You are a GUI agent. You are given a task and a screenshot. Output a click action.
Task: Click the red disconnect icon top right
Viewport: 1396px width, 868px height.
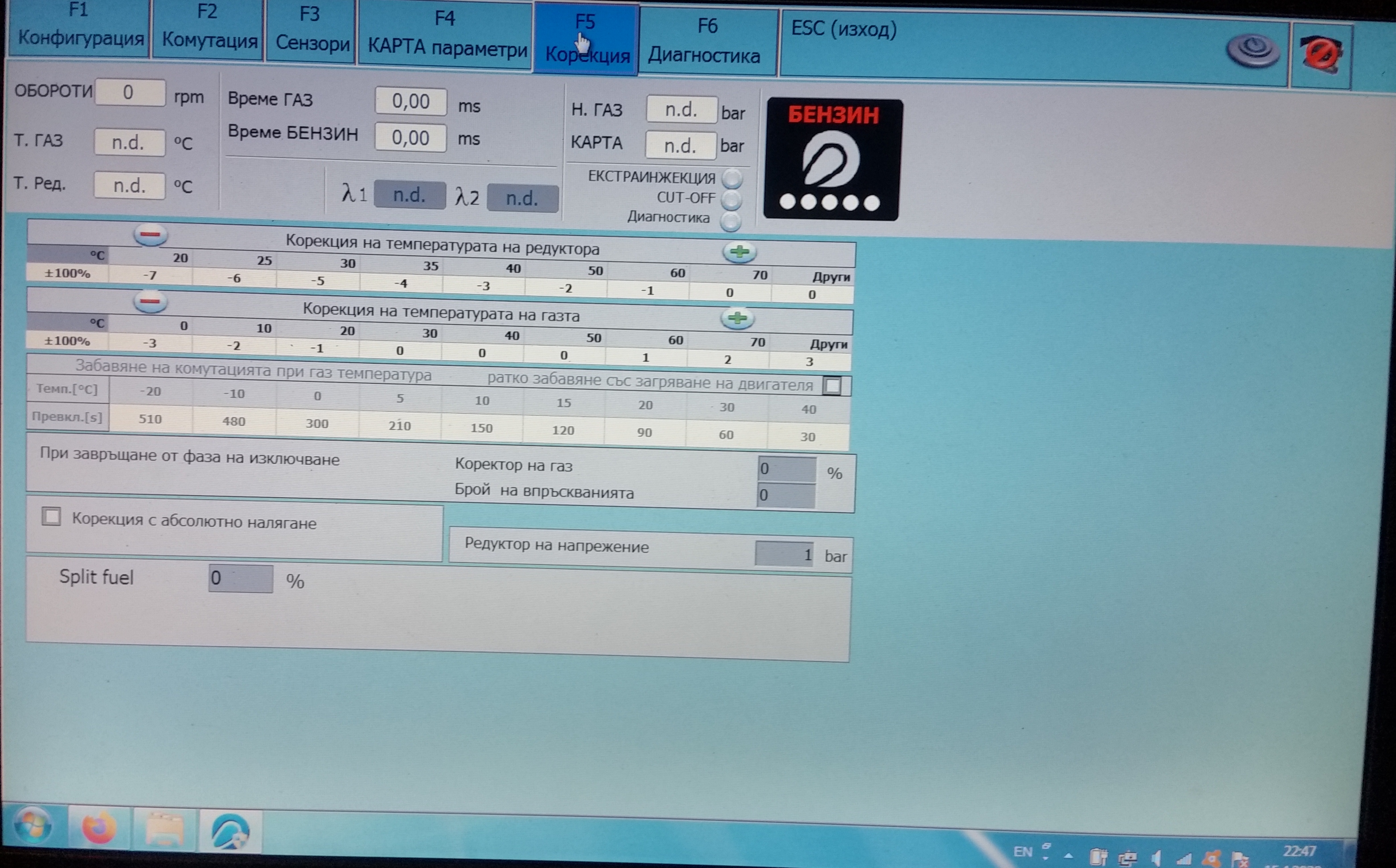(x=1322, y=53)
